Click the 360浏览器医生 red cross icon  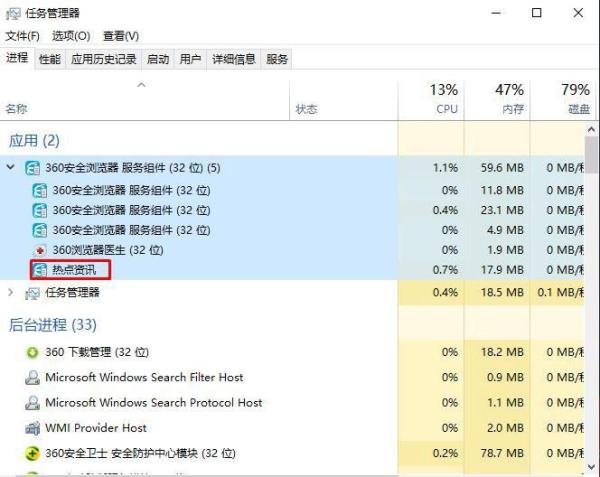tap(40, 251)
